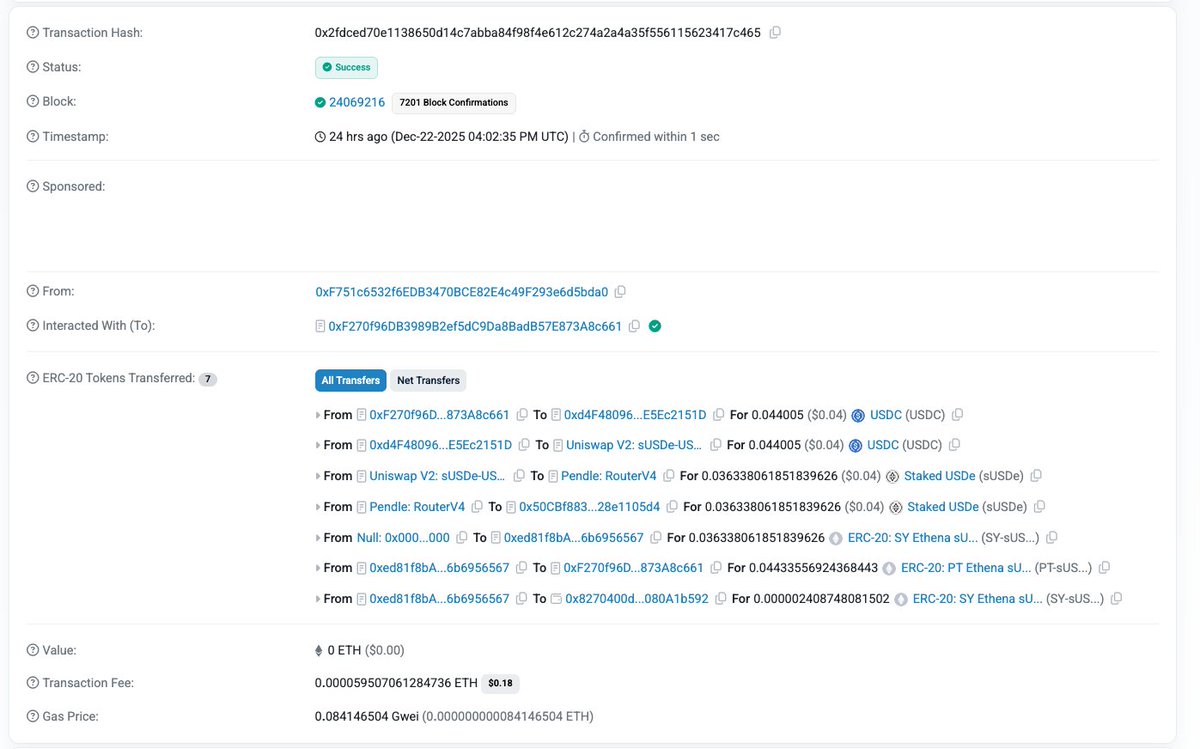Click help icon beside Status label
This screenshot has width=1200, height=749.
coord(32,67)
